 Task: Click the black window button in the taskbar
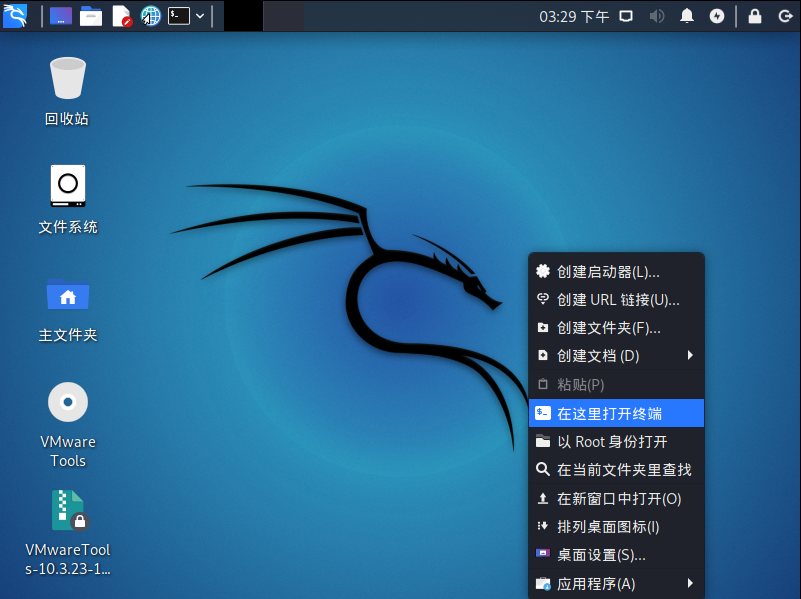pos(243,16)
